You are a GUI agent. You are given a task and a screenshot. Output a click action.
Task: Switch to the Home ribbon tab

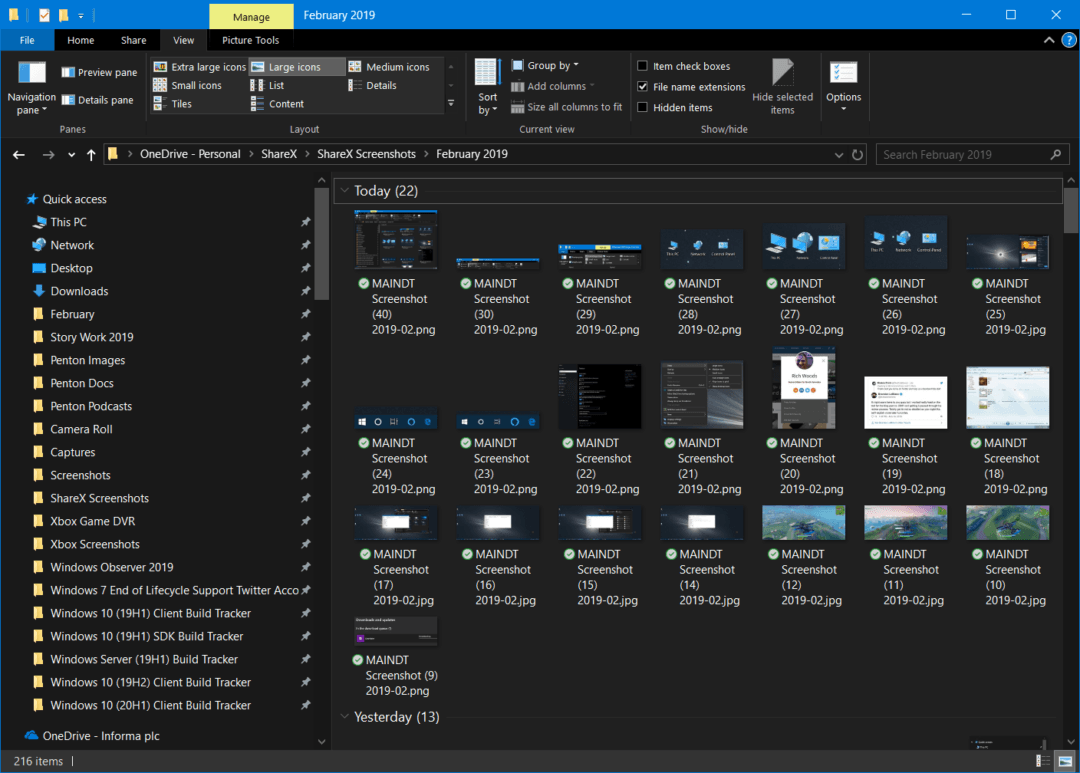point(80,40)
